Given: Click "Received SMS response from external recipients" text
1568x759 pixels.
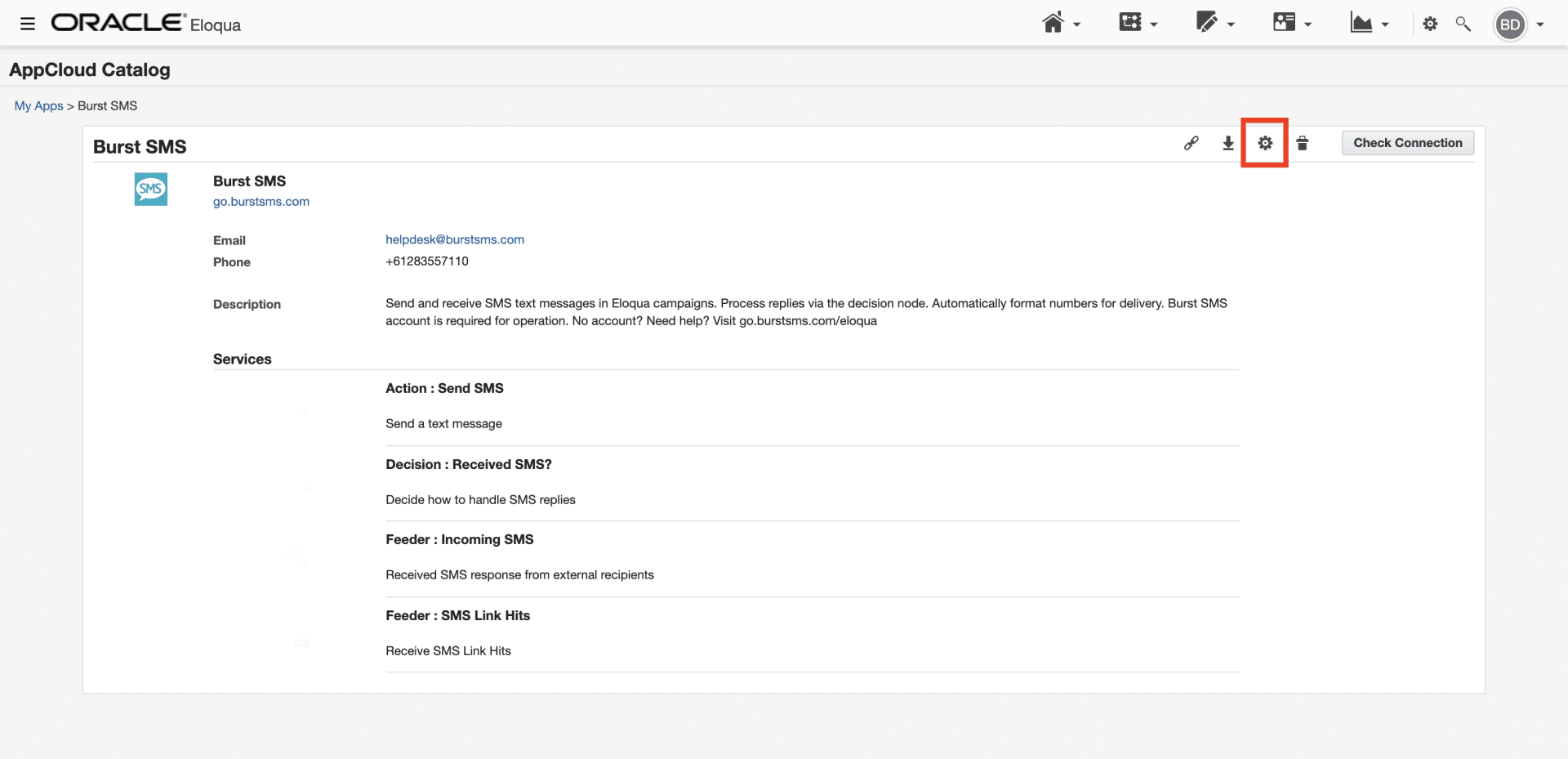Looking at the screenshot, I should click(x=519, y=575).
